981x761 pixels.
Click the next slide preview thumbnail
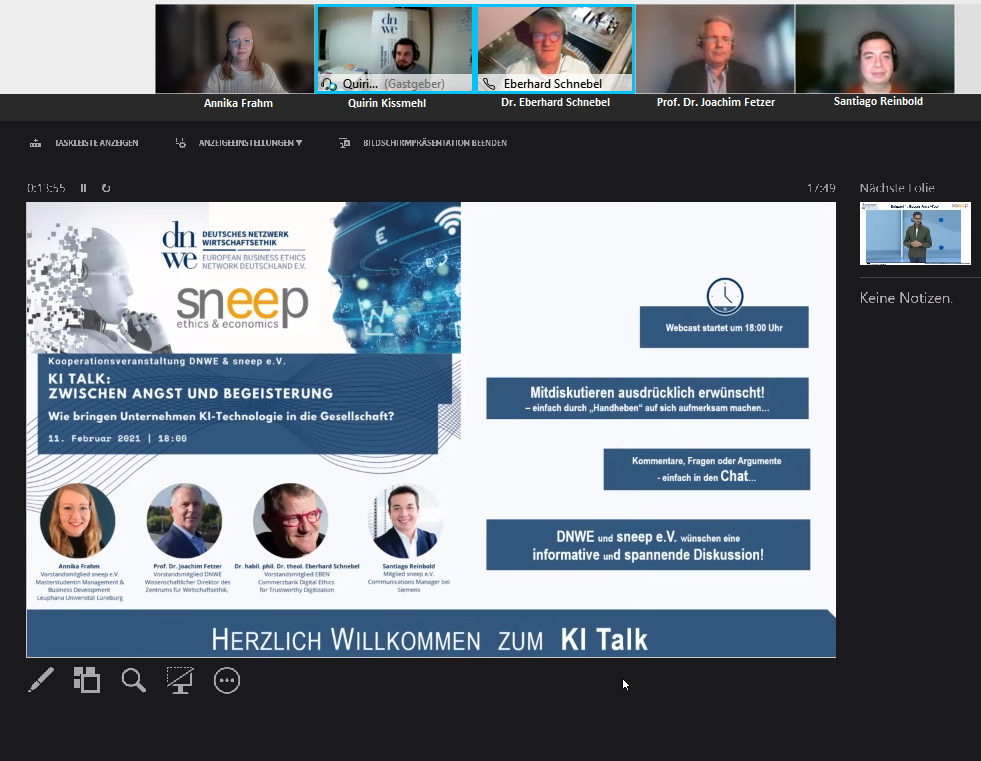pyautogui.click(x=915, y=233)
